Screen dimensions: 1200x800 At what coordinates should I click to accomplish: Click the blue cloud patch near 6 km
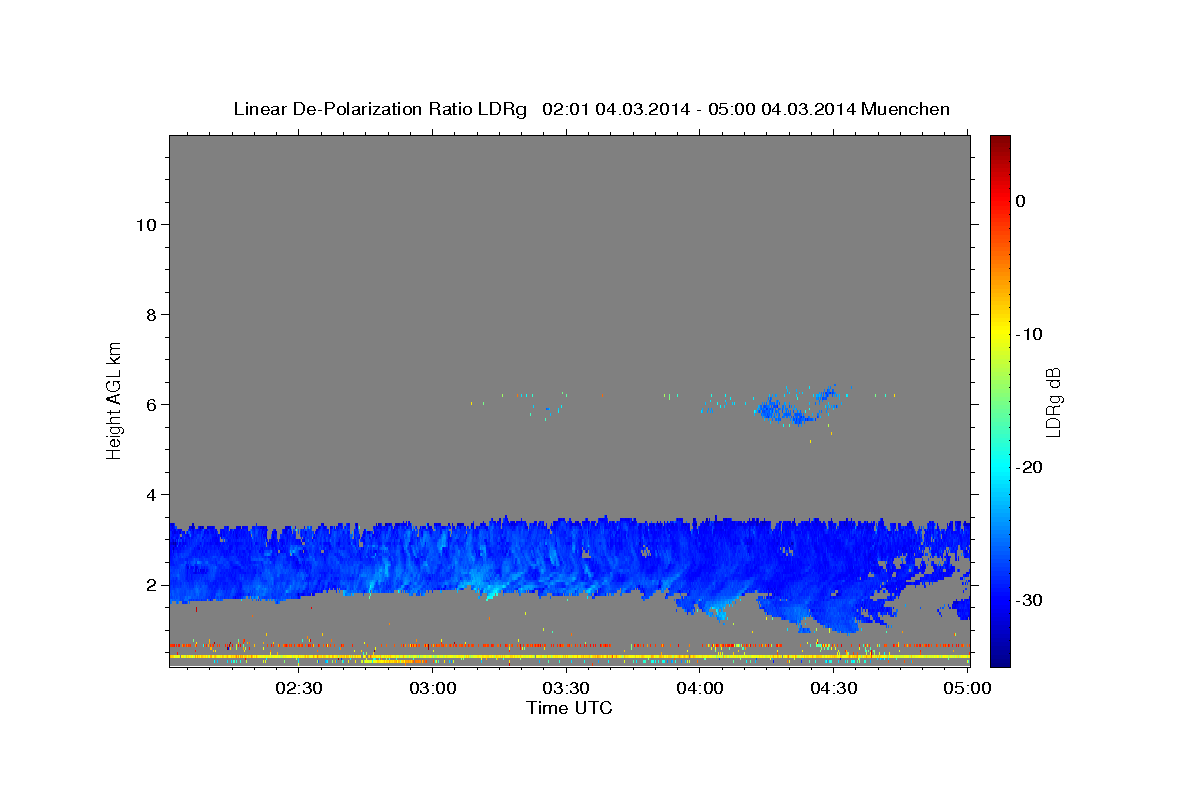click(x=795, y=406)
